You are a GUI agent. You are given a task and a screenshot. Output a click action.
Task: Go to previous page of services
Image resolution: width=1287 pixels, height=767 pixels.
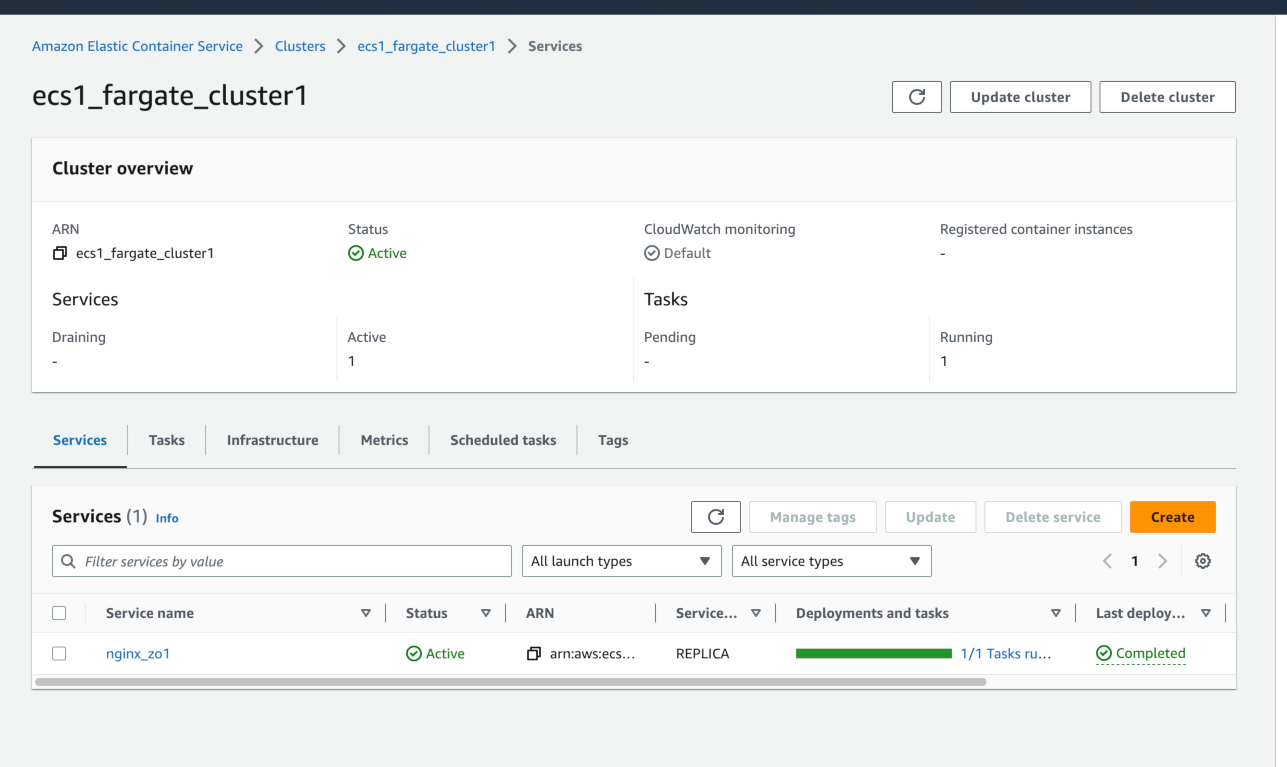[x=1107, y=562]
